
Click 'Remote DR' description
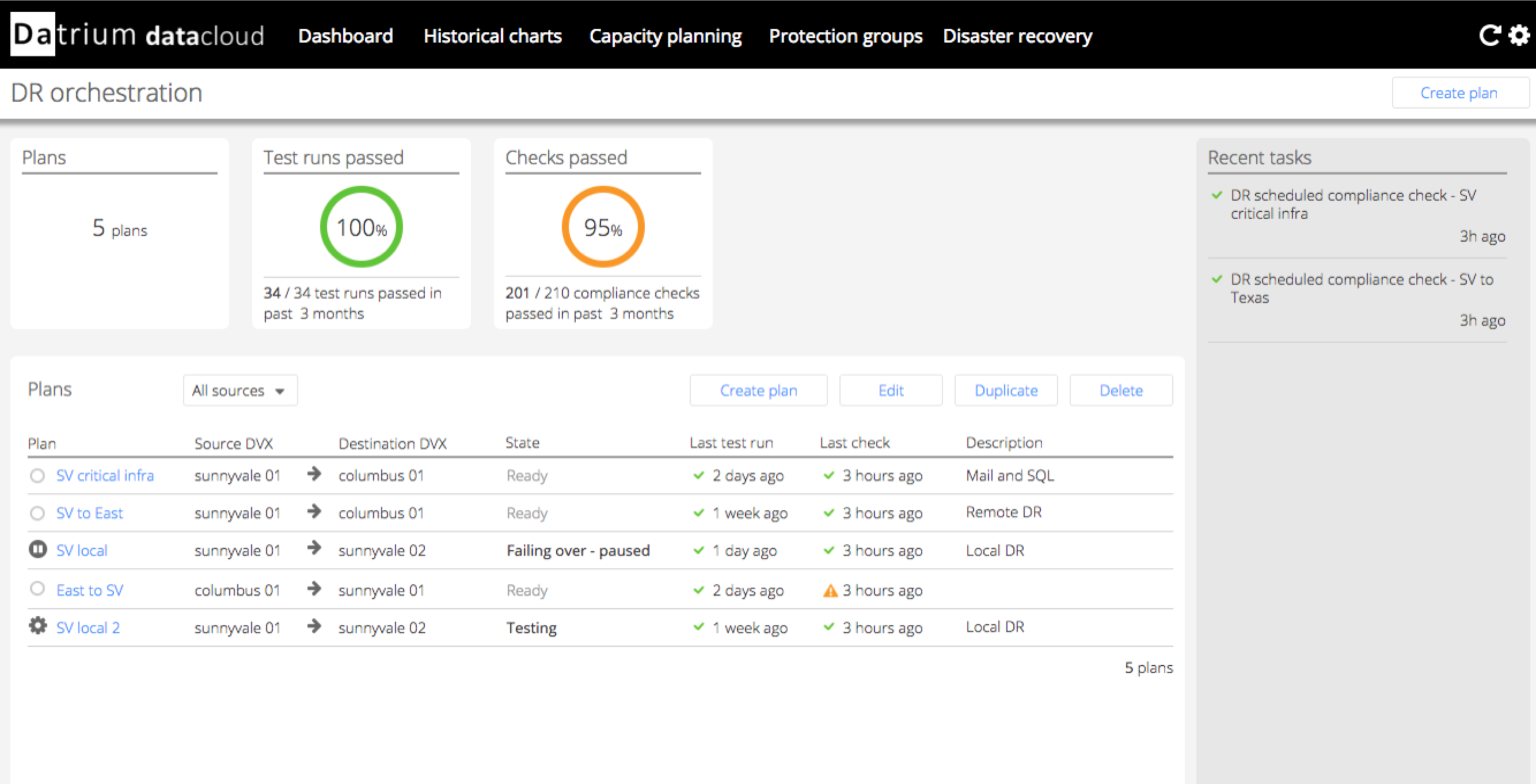click(1004, 512)
